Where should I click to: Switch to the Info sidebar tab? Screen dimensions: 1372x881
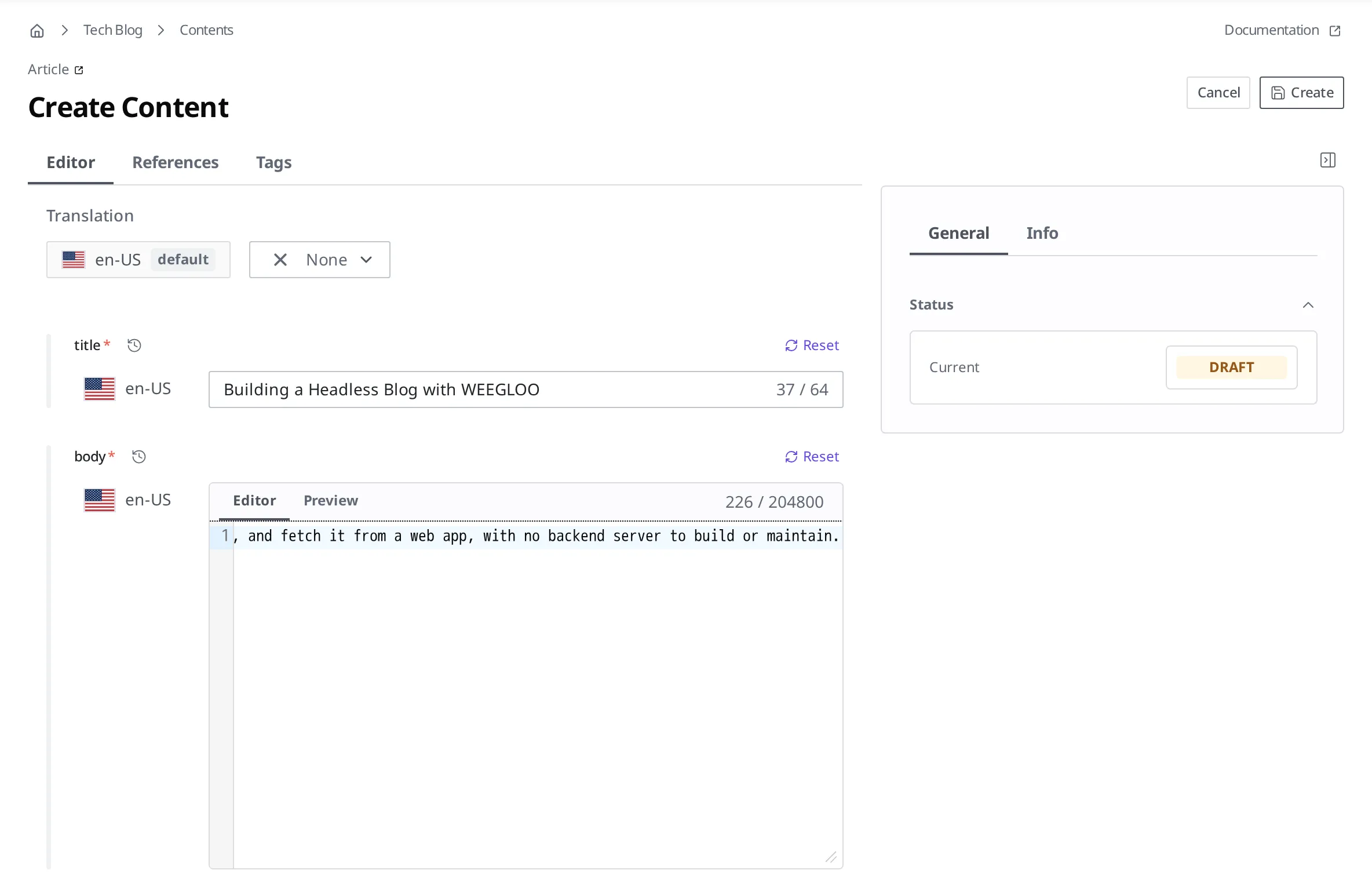[1042, 233]
